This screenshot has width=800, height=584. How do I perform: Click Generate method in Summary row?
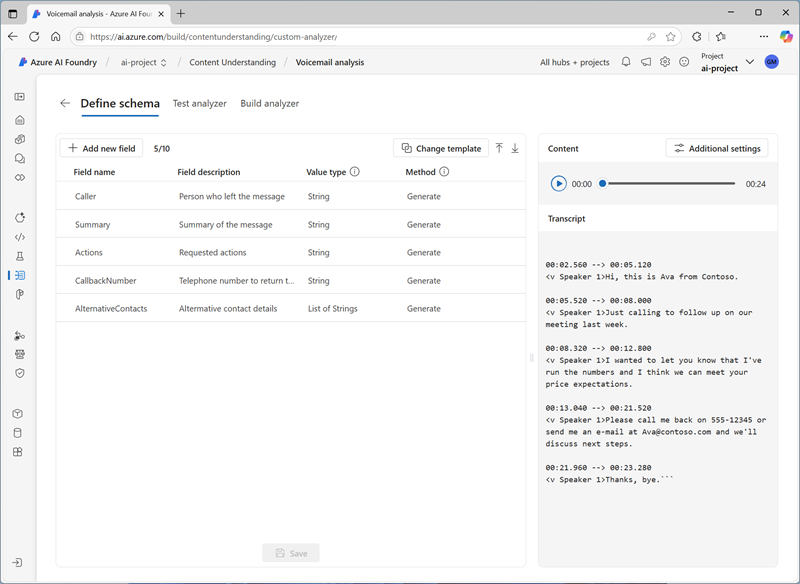click(x=423, y=224)
